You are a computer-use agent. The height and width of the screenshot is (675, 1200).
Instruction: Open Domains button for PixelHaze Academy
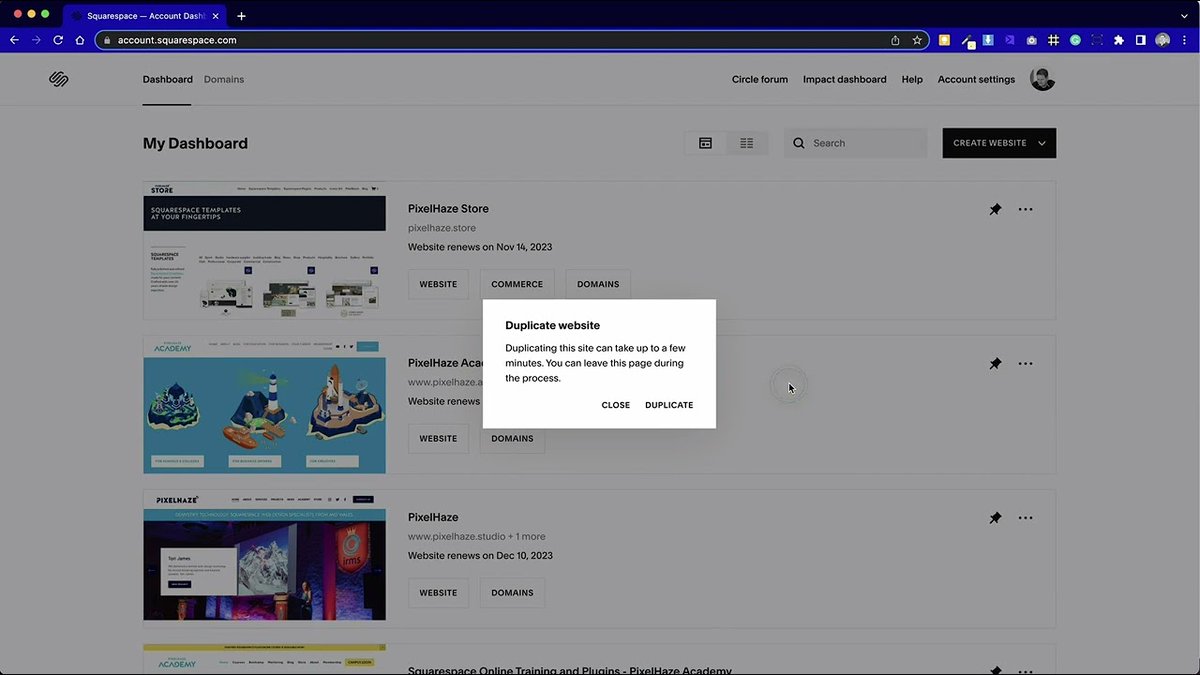[512, 438]
